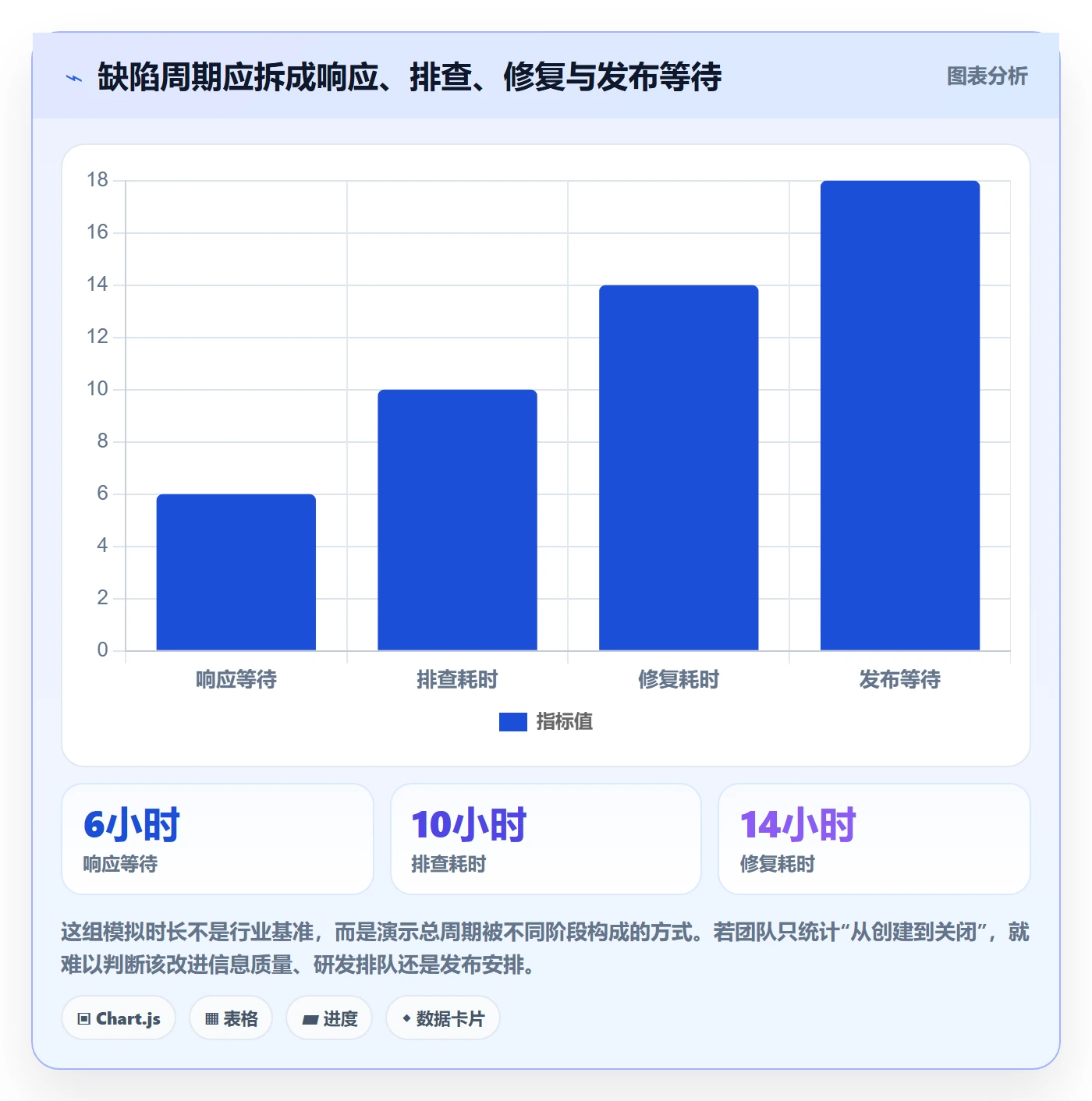The image size is (1092, 1101).
Task: Click the 表格 tag chip
Action: 231,1018
